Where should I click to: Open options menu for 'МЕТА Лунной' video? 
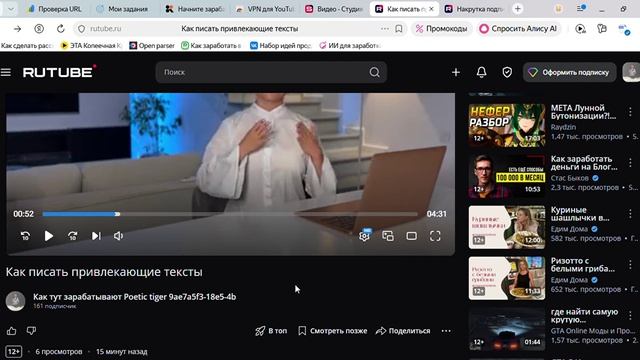(x=630, y=111)
